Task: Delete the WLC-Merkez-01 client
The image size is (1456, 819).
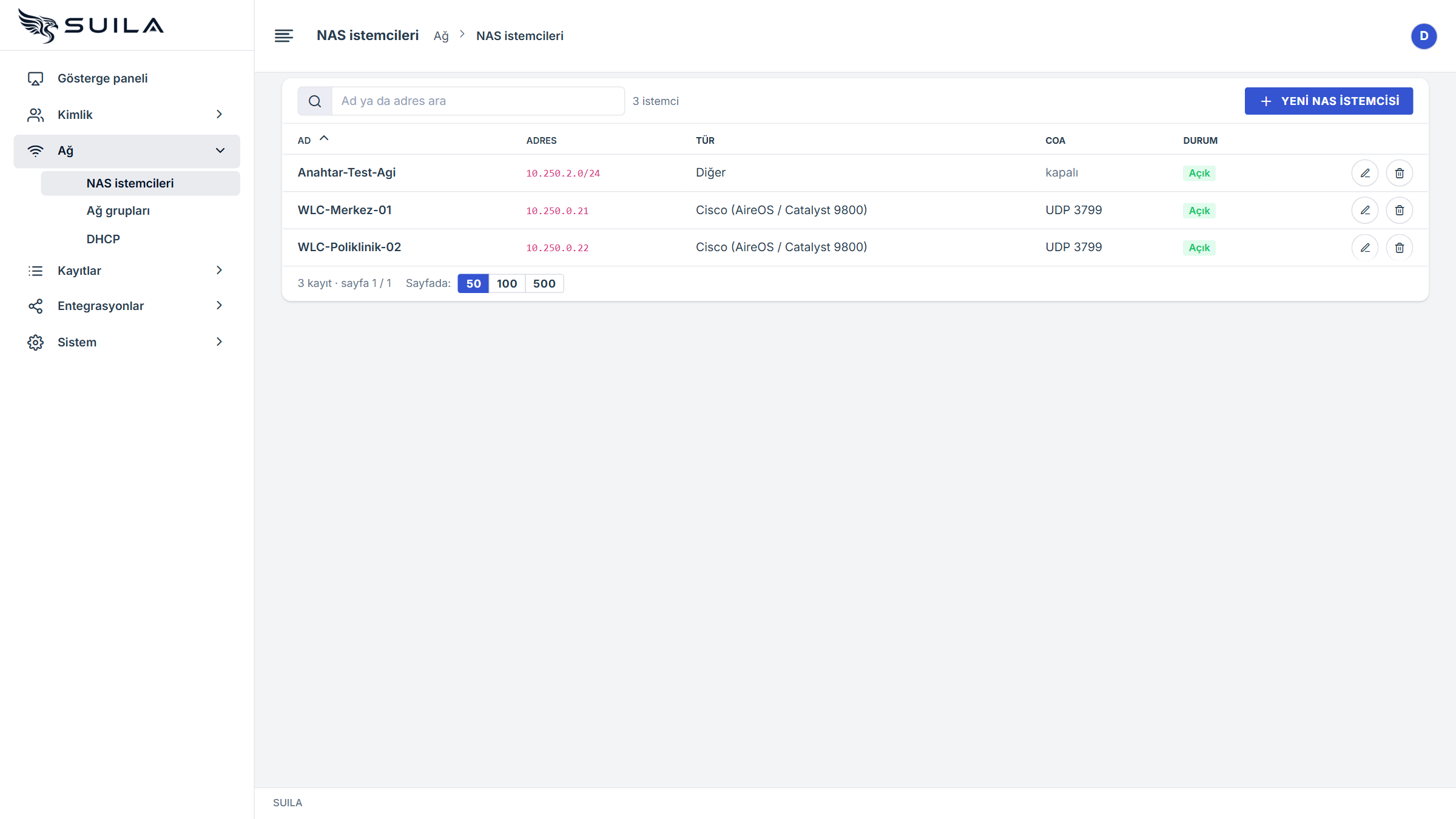Action: [1399, 211]
